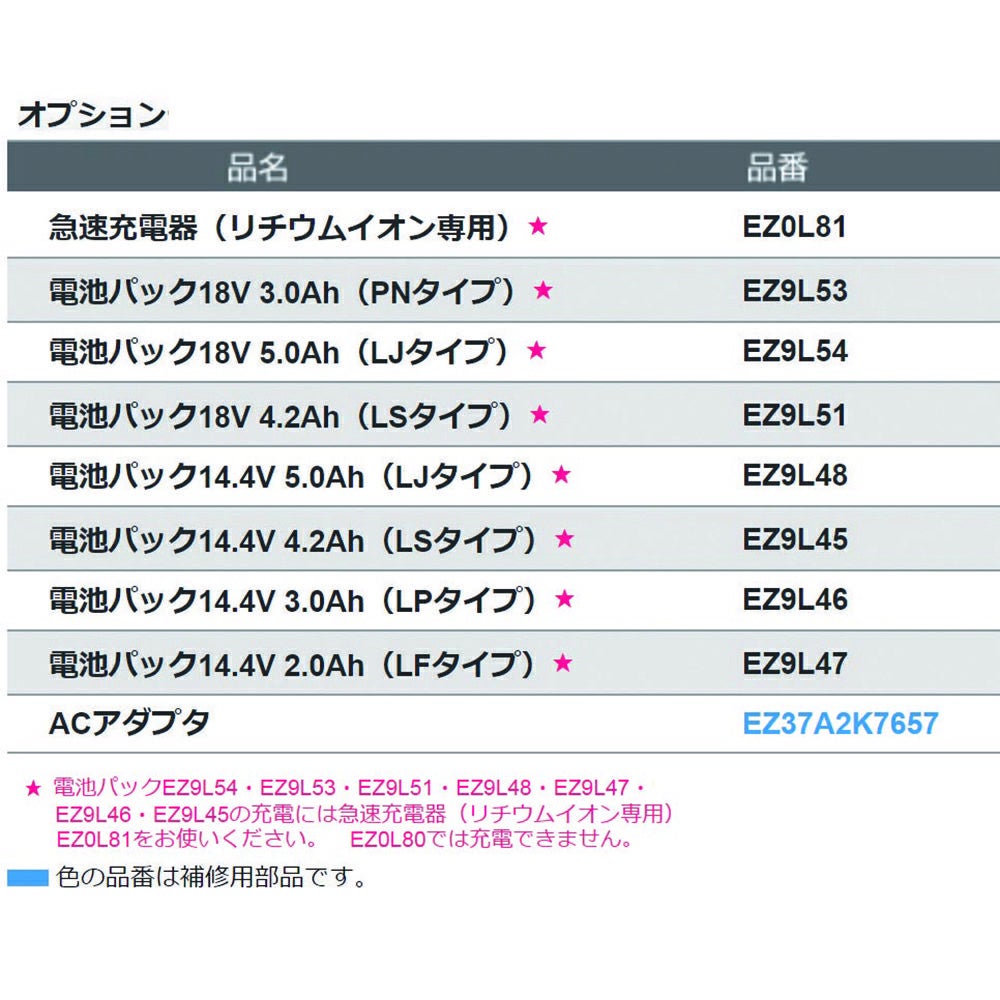Image resolution: width=1000 pixels, height=1000 pixels.
Task: Select part number EZ9L54
Action: [x=794, y=351]
